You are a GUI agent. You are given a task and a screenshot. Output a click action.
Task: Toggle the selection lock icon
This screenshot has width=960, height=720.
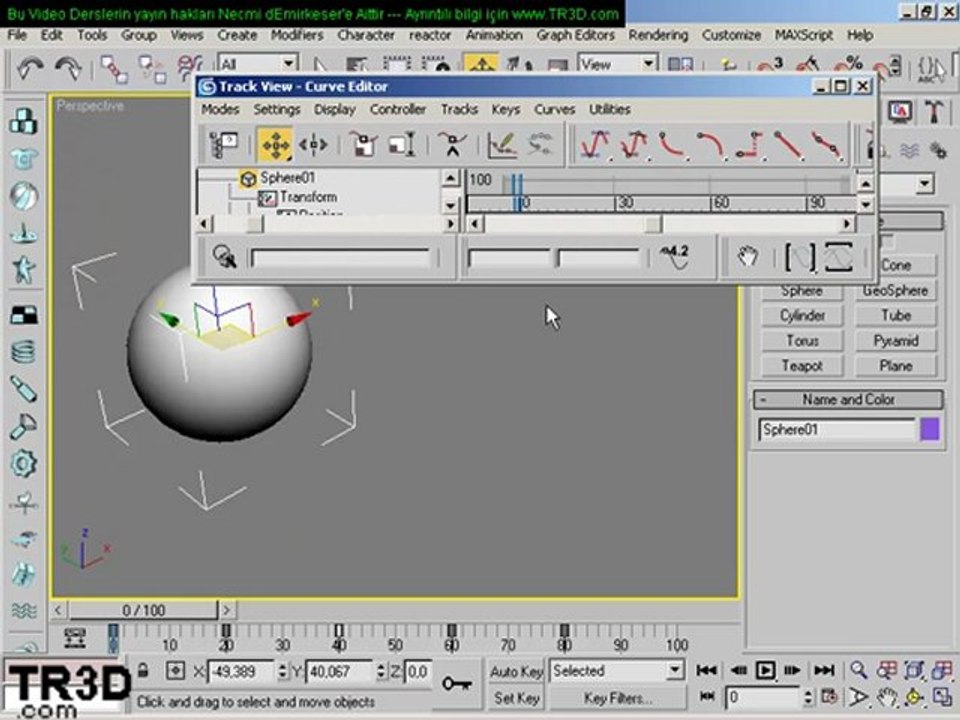143,671
